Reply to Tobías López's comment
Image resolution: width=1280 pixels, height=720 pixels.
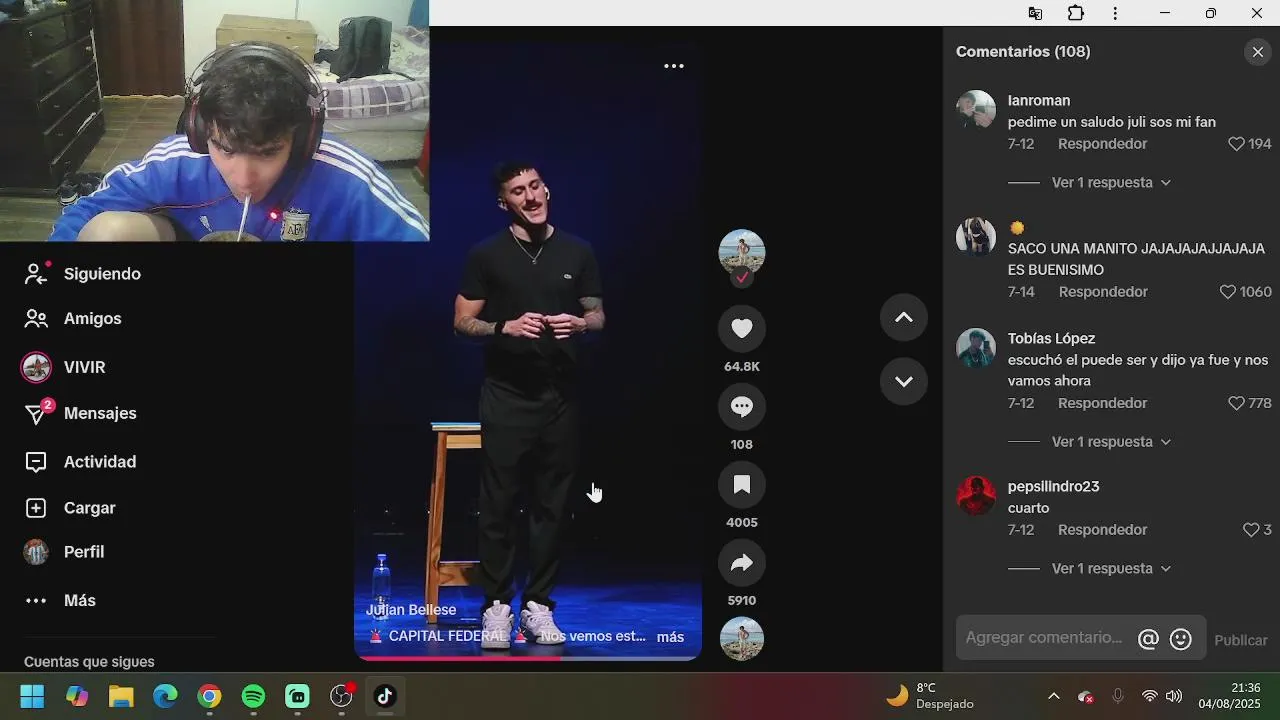(x=1102, y=403)
